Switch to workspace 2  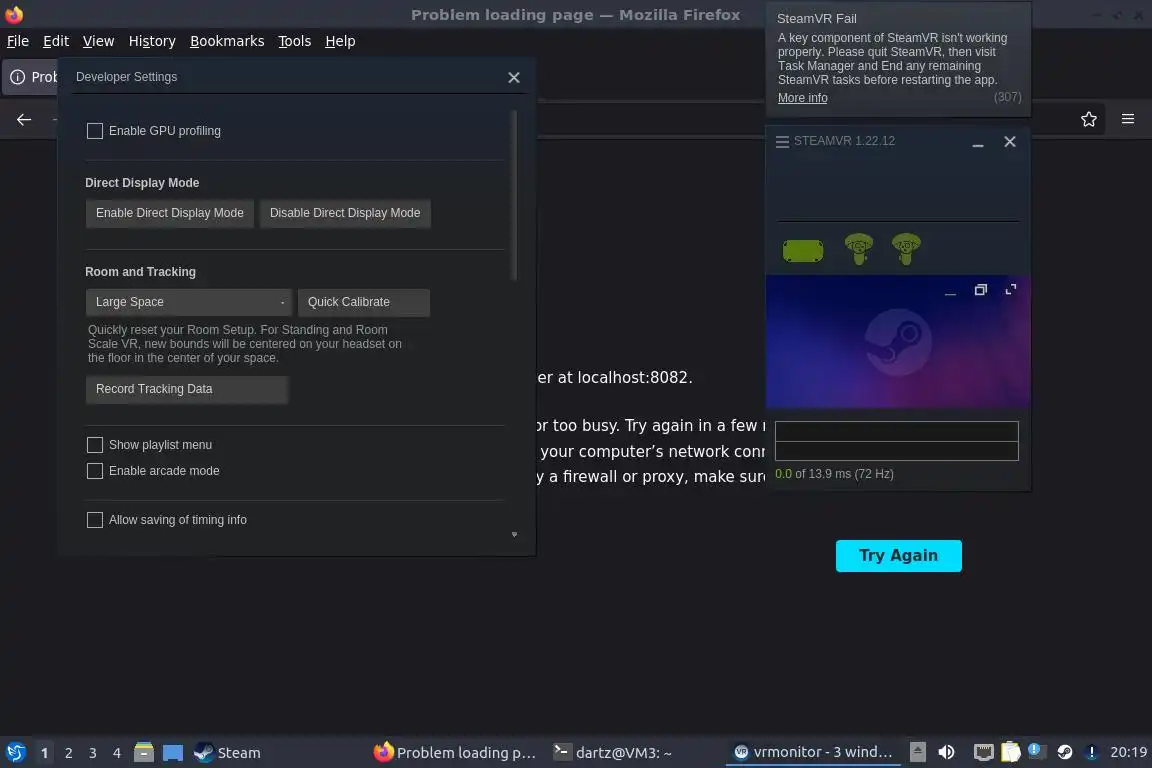point(68,753)
